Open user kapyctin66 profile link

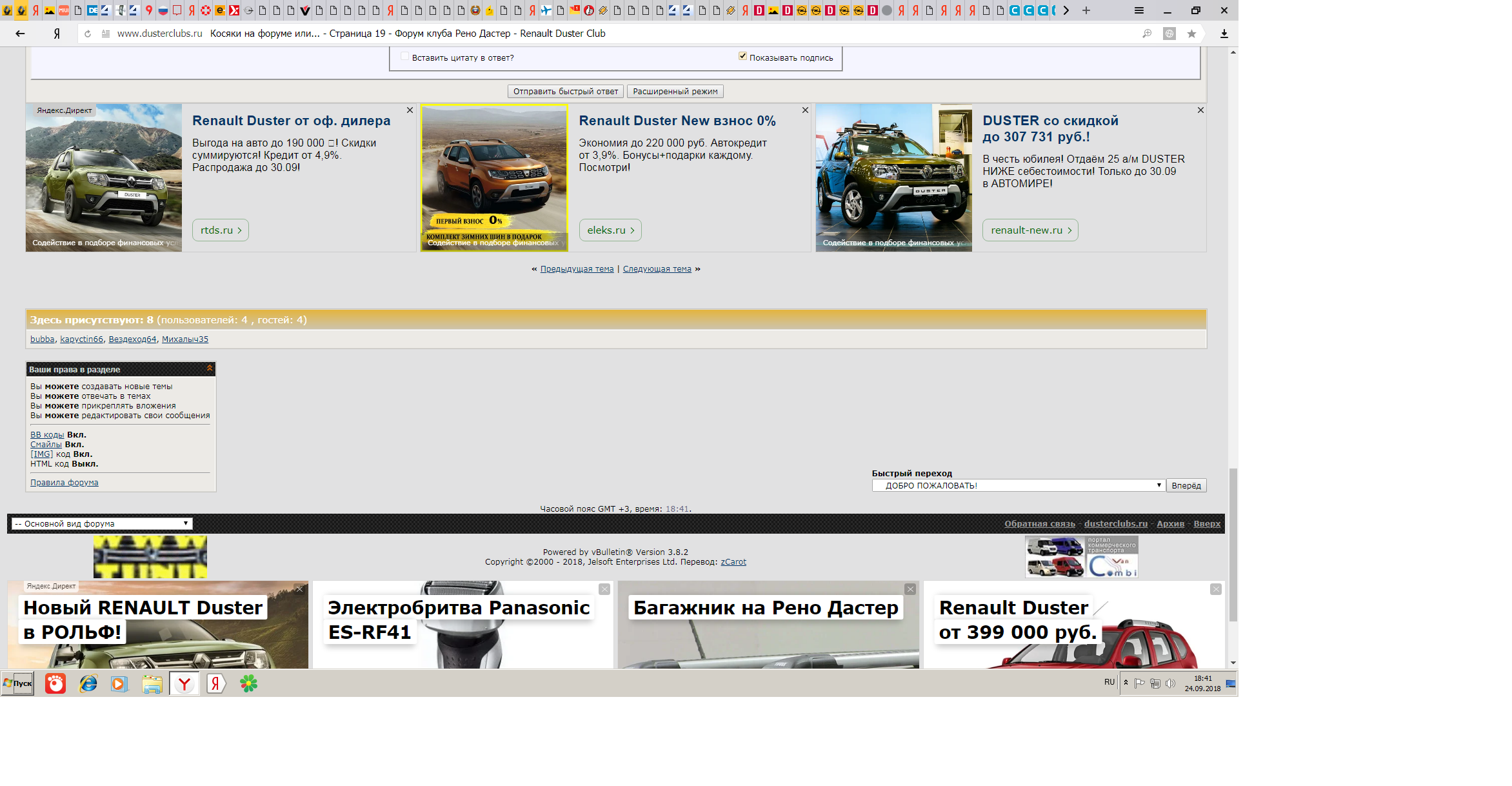click(81, 339)
